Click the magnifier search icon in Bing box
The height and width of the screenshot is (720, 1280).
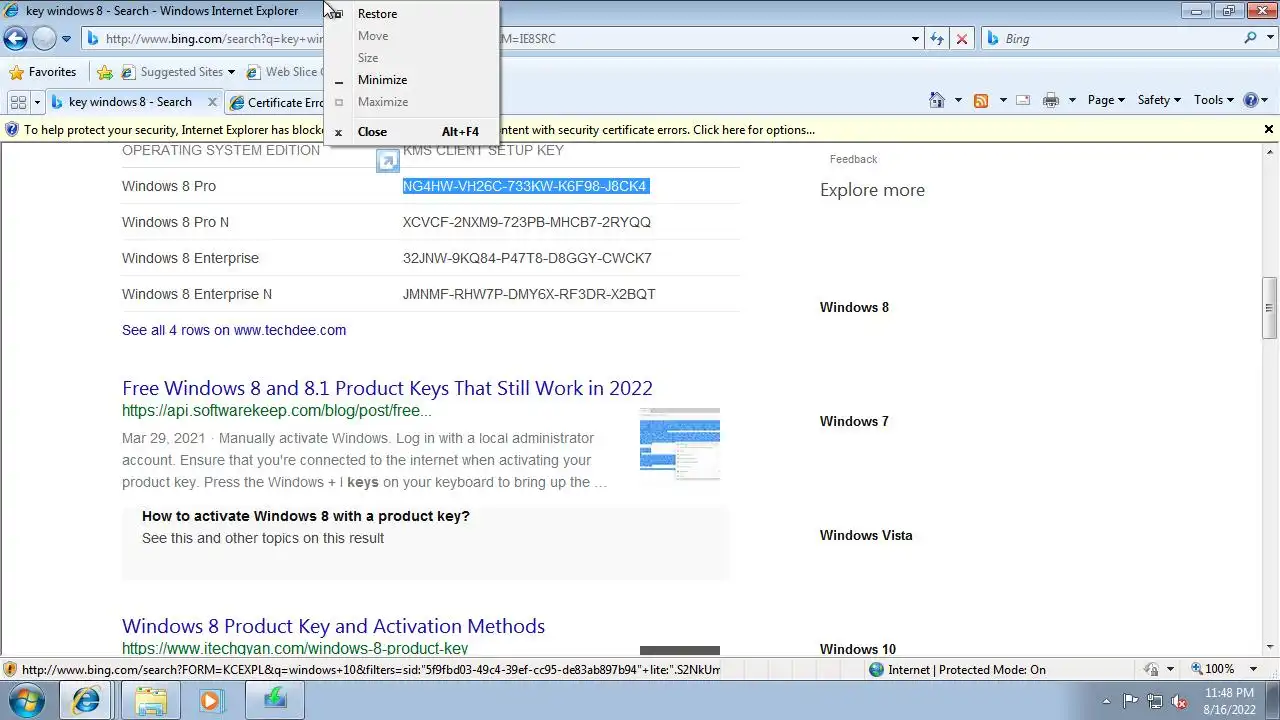pyautogui.click(x=1251, y=38)
